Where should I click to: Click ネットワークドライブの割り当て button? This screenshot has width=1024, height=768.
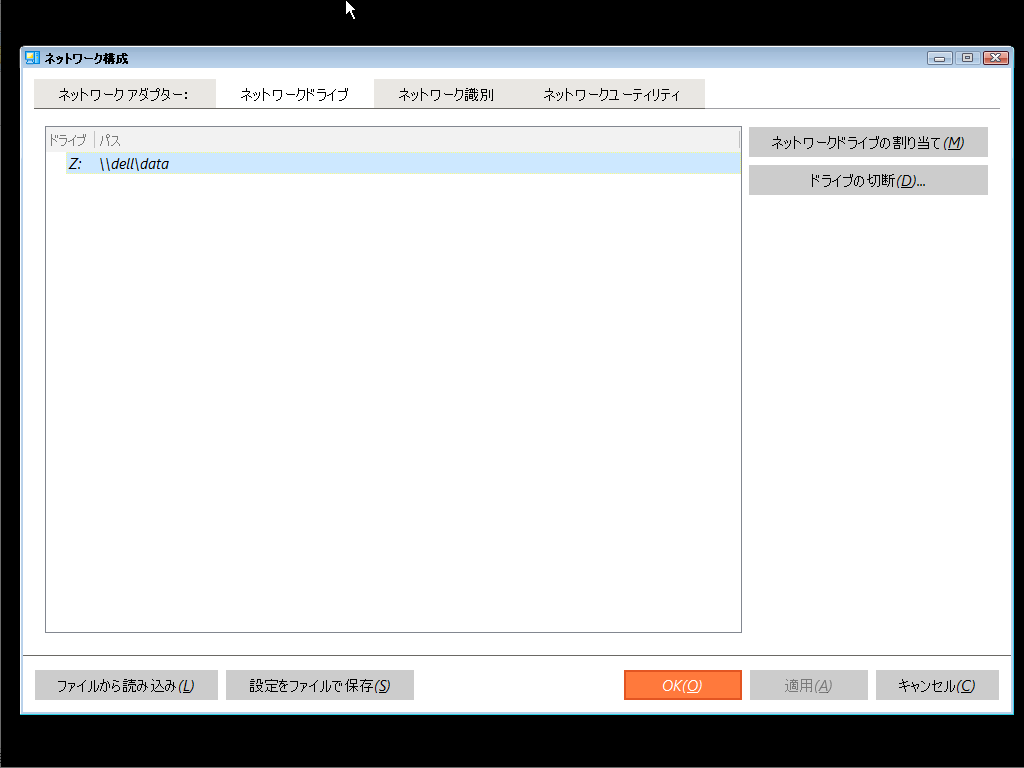point(867,141)
